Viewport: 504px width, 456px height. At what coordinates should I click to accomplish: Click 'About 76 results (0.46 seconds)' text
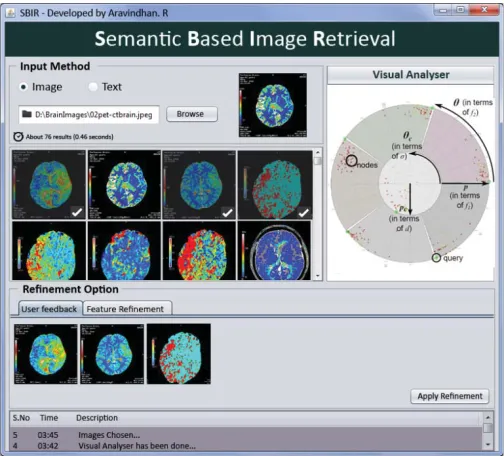click(70, 137)
